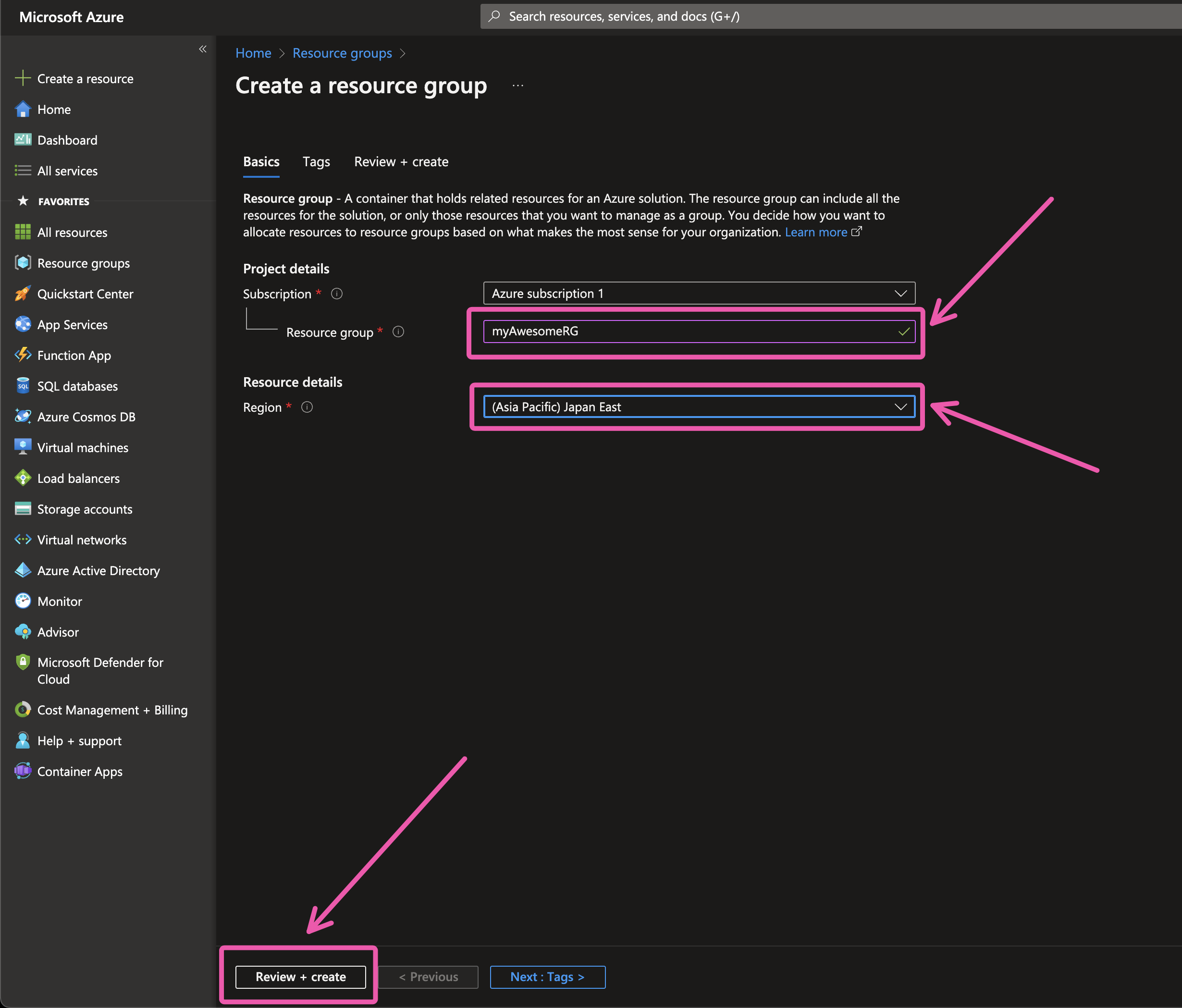Open the Learn more link
The image size is (1182, 1008).
pyautogui.click(x=816, y=232)
